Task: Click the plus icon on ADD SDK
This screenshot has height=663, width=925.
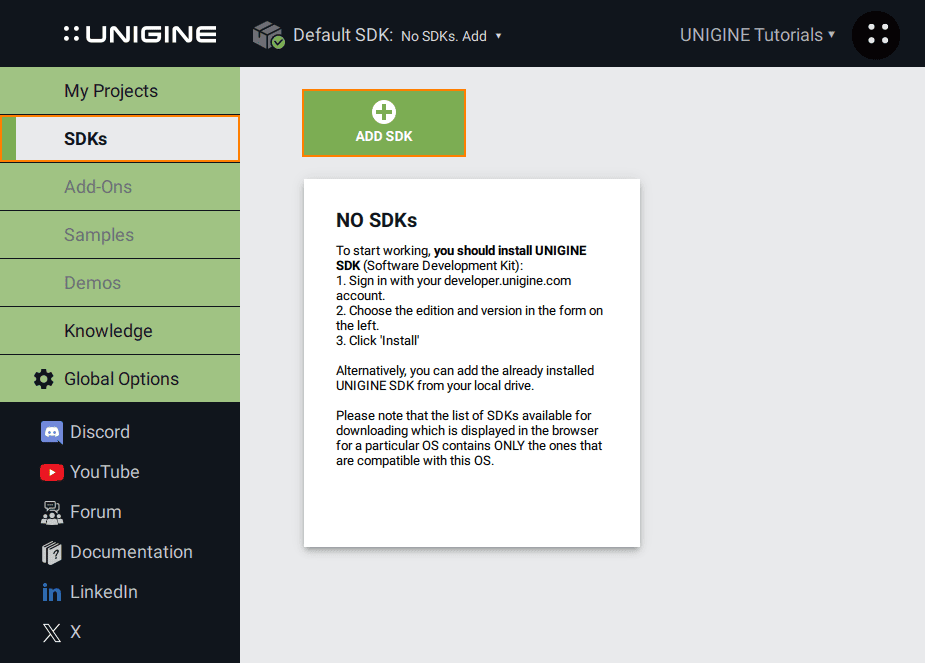Action: (x=383, y=110)
